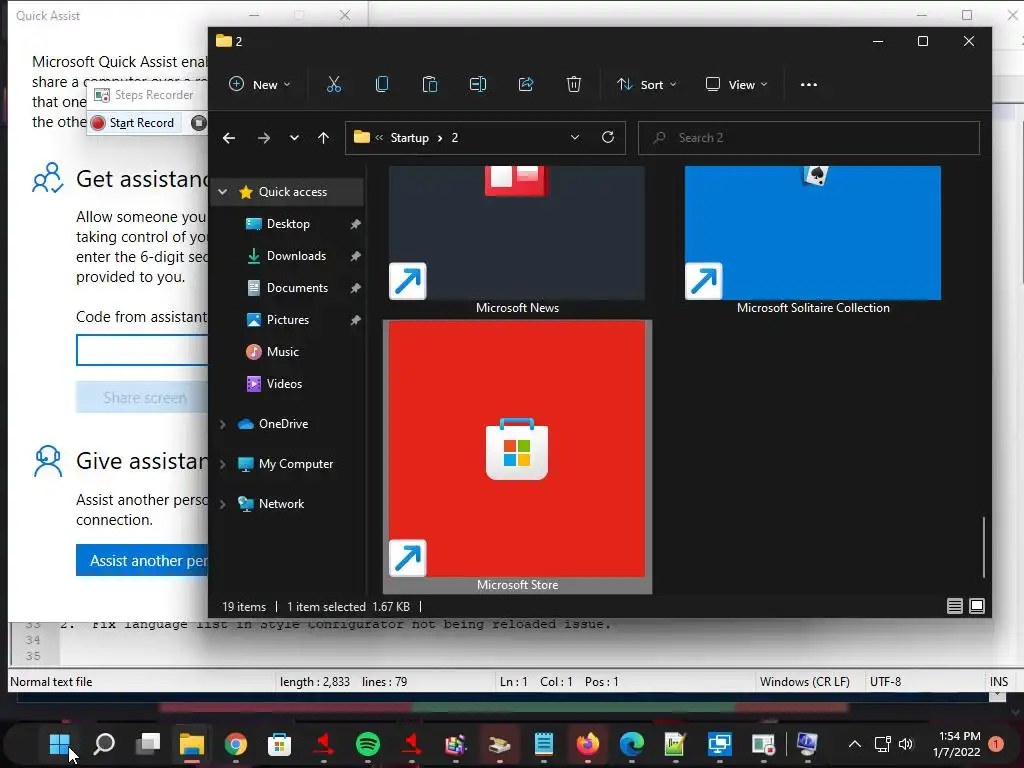
Task: Click the UTF-8 encoding status entry
Action: (x=886, y=682)
